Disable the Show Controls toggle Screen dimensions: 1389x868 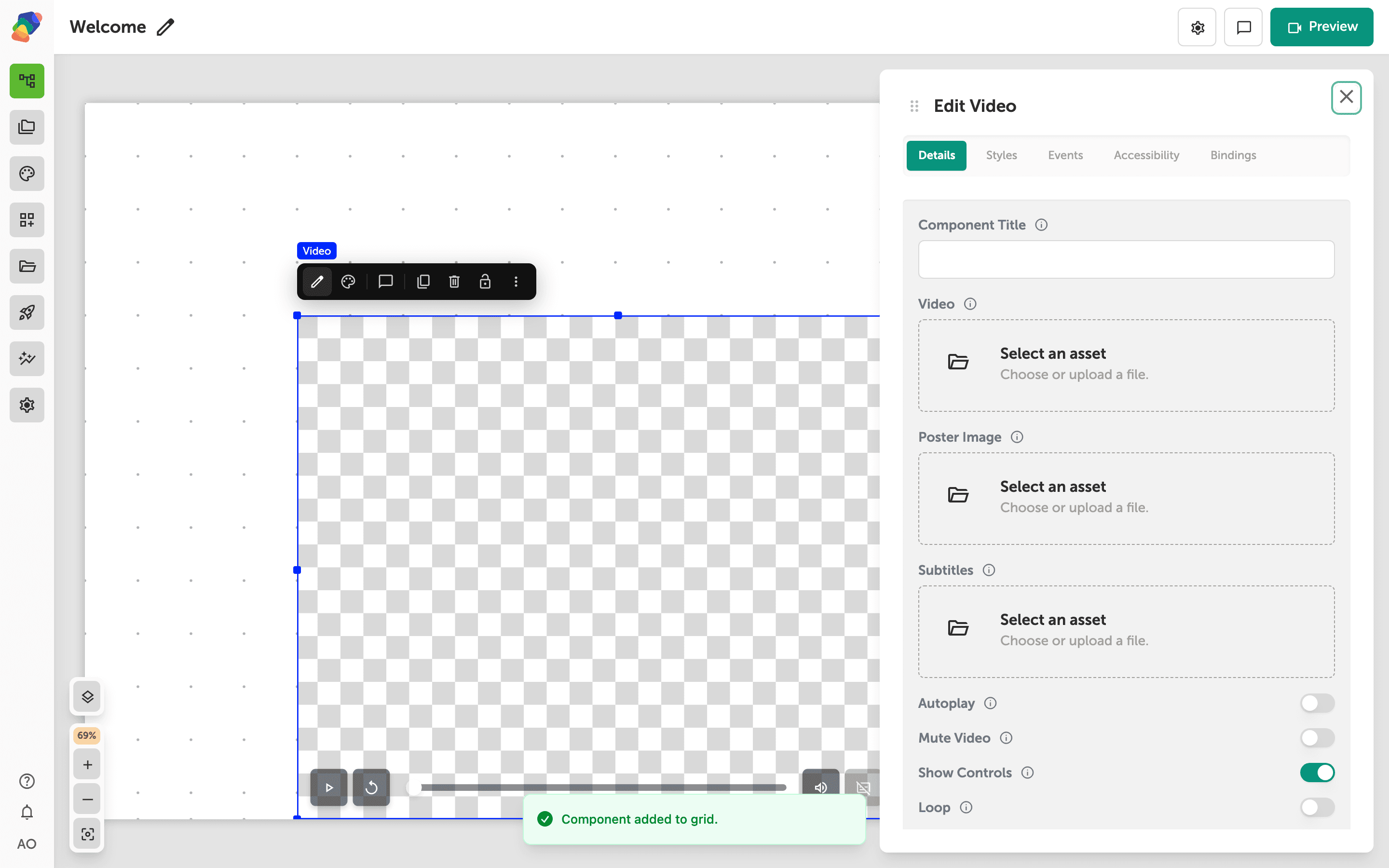[1317, 773]
